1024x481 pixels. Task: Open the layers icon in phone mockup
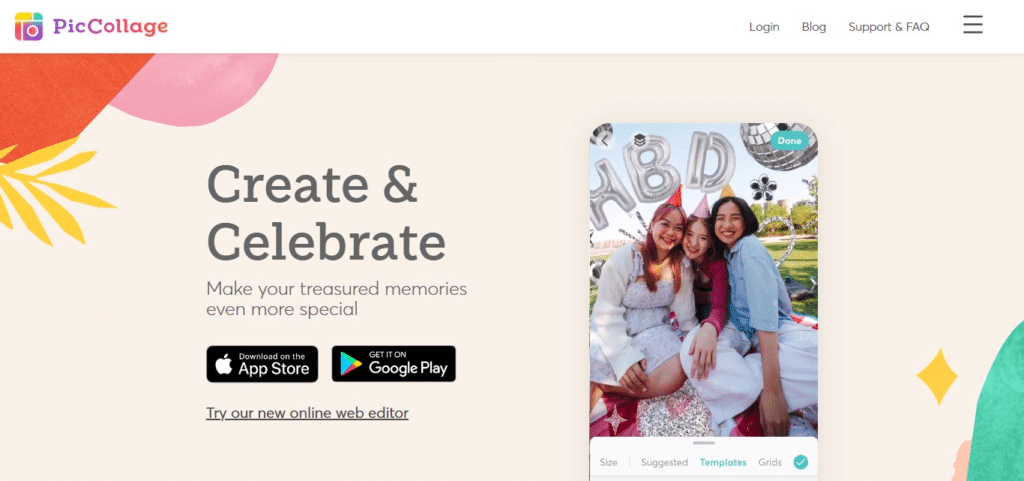639,140
